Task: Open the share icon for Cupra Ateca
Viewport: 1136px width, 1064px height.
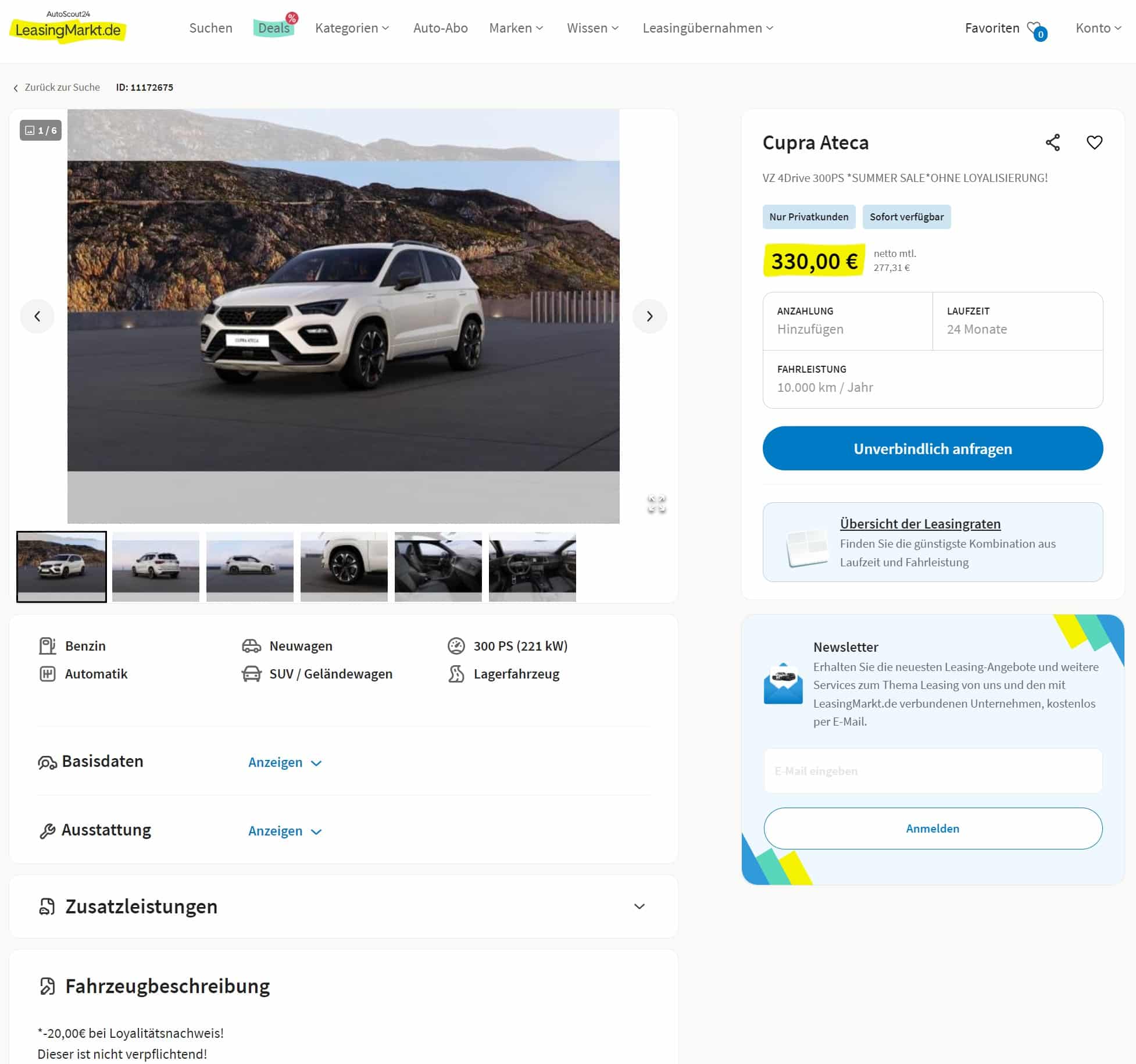Action: click(1052, 142)
